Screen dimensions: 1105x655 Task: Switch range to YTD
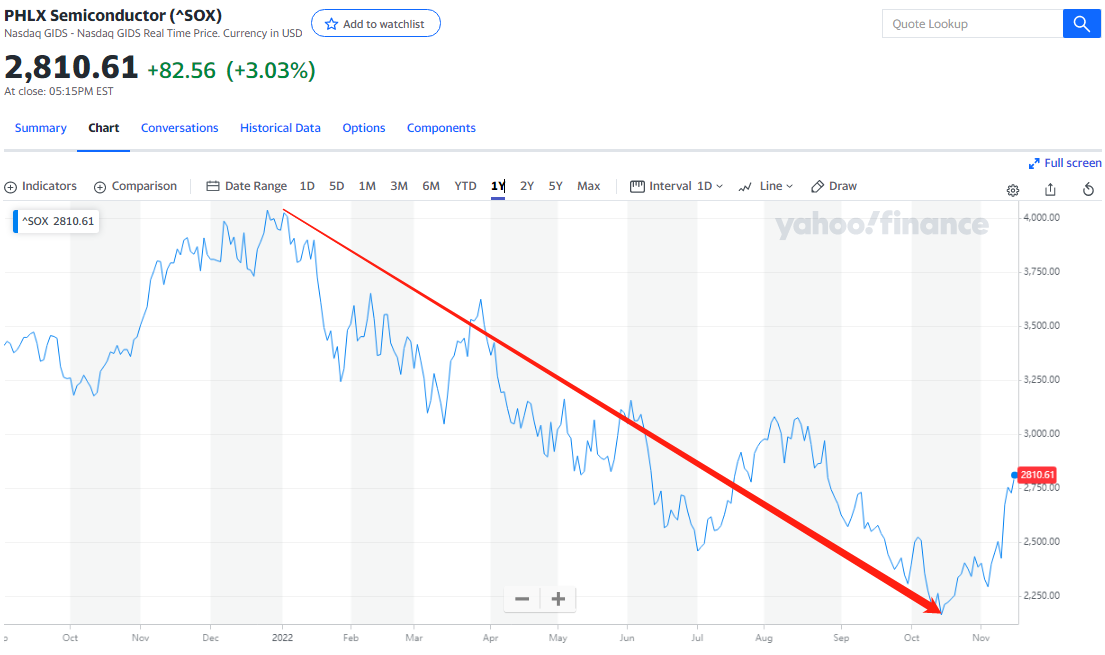tap(465, 186)
